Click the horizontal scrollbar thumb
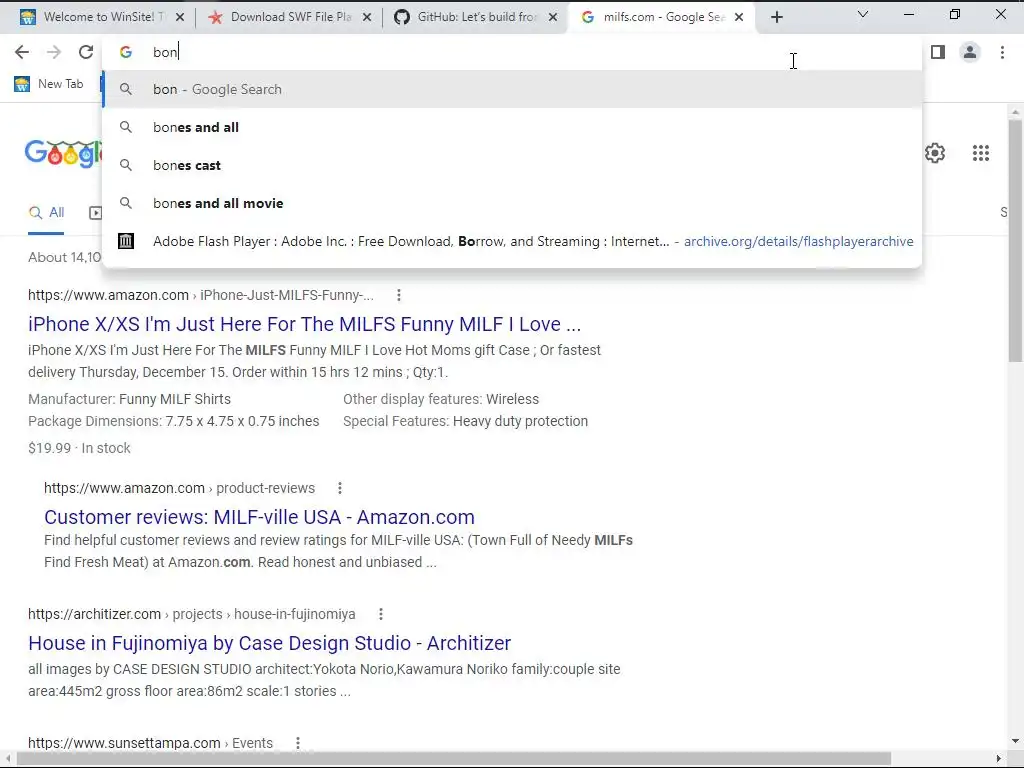This screenshot has width=1024, height=768. [x=454, y=758]
